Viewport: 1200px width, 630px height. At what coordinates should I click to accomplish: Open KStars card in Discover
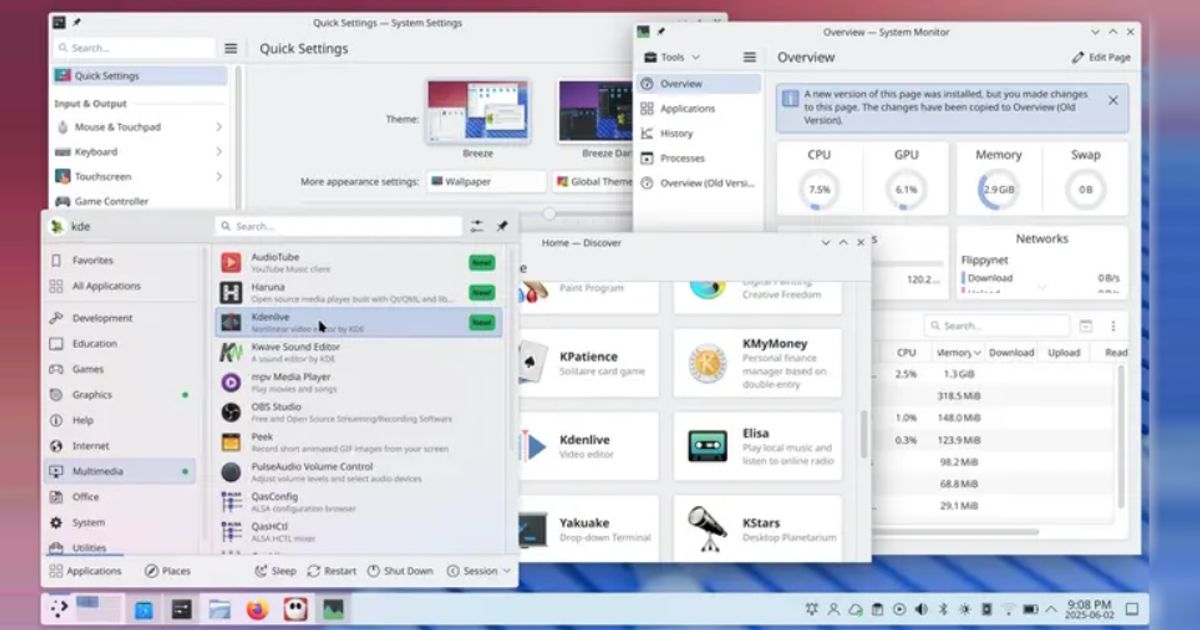point(757,529)
